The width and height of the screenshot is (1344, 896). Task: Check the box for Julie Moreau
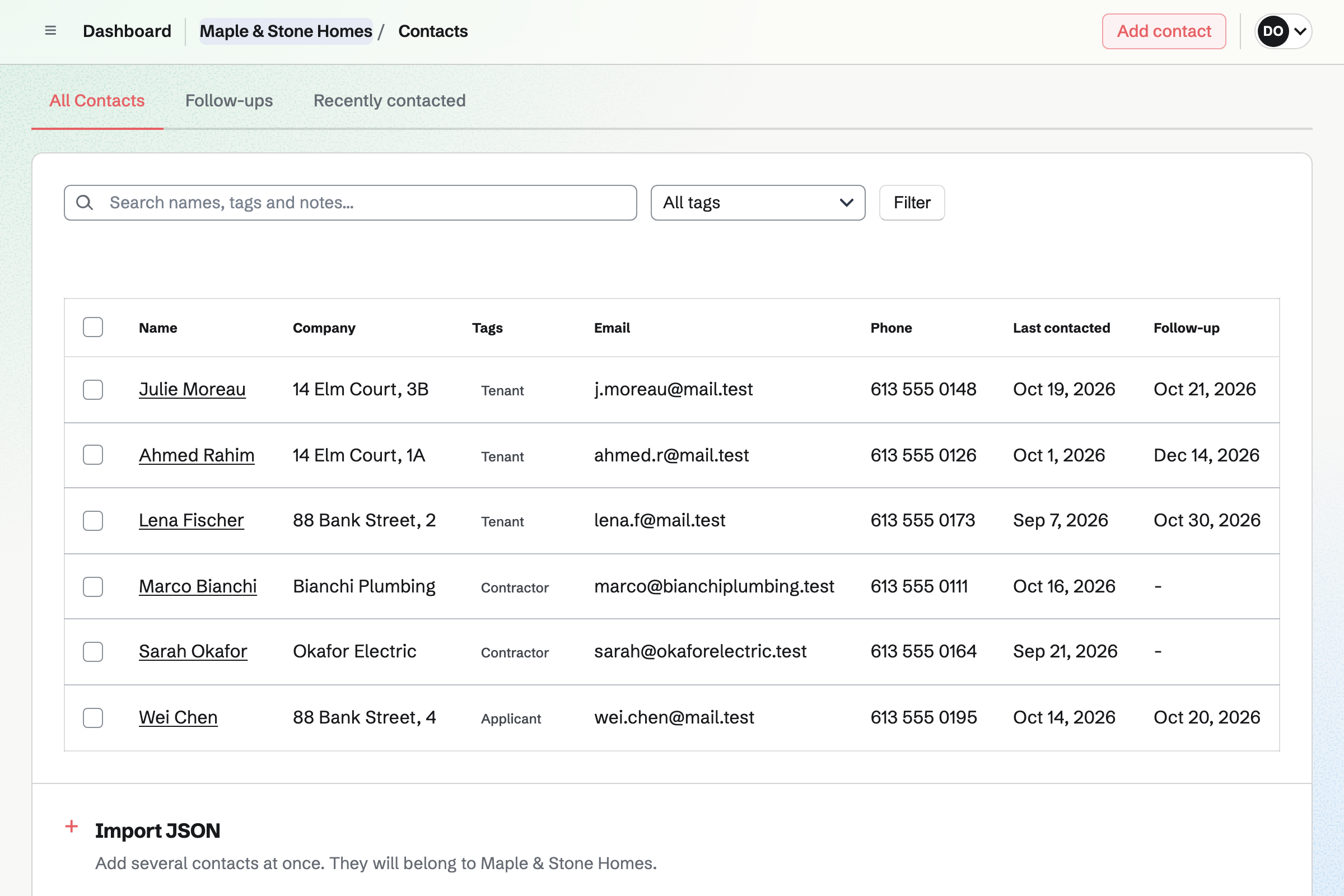92,390
